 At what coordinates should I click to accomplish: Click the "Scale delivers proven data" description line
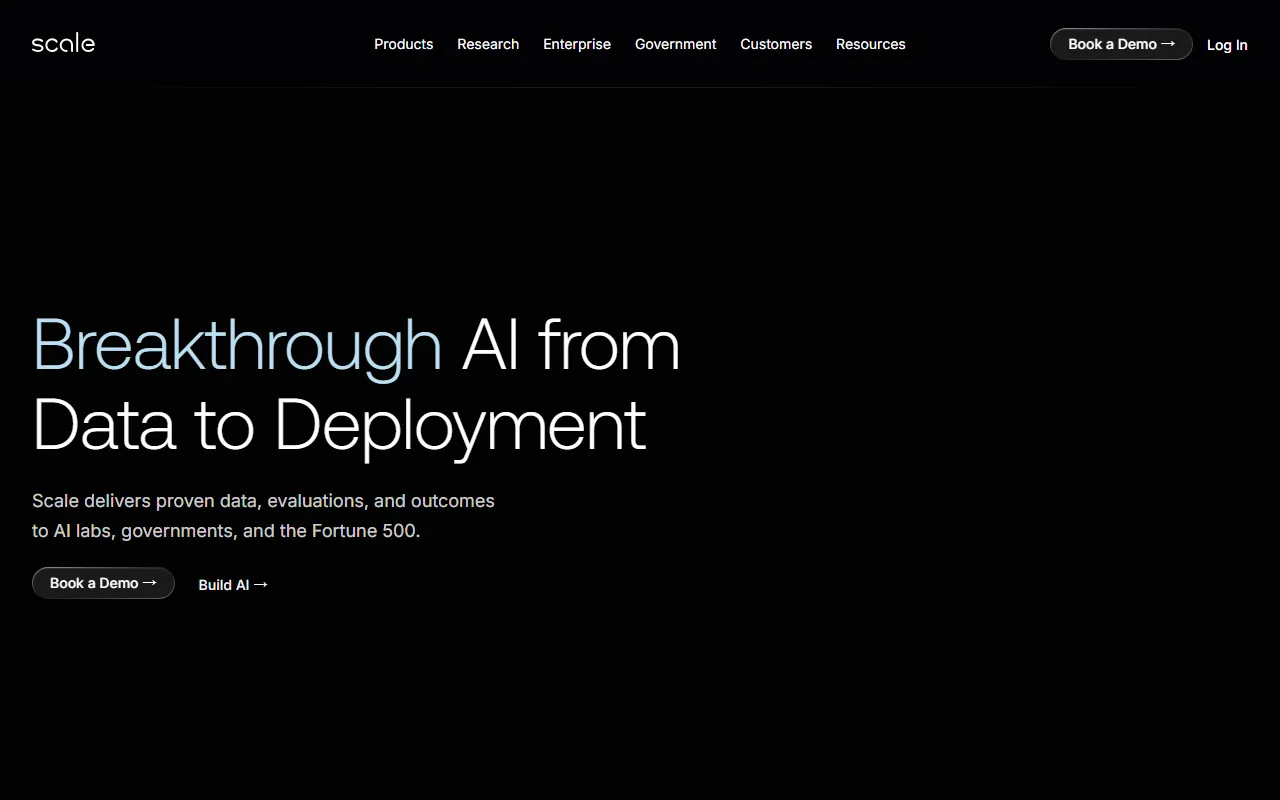263,501
